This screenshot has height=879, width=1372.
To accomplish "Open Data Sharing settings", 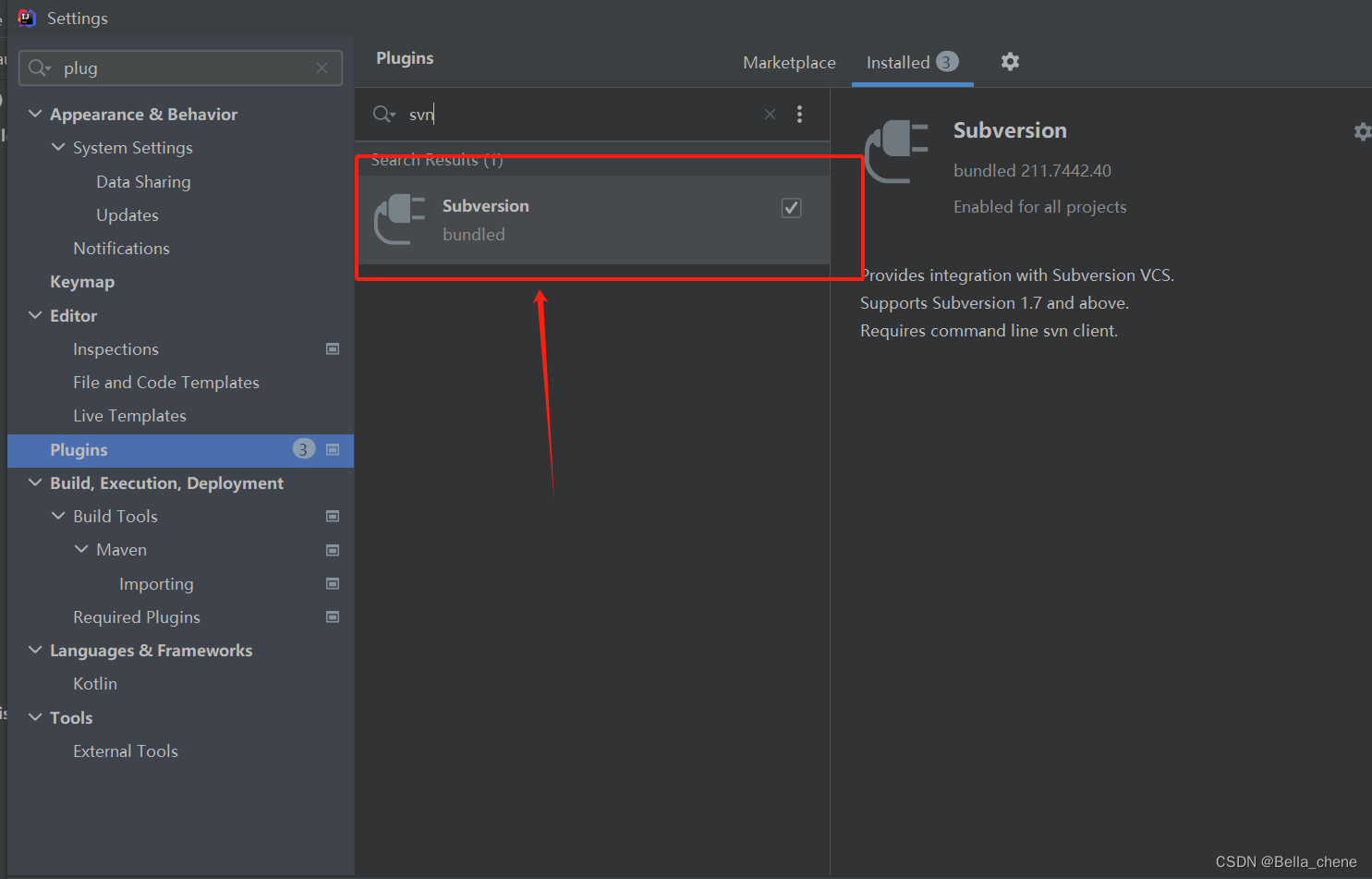I will coord(143,182).
